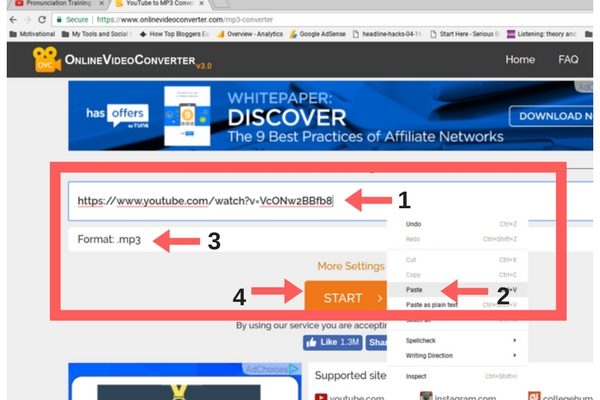Go back with the browser back arrow

13,20
